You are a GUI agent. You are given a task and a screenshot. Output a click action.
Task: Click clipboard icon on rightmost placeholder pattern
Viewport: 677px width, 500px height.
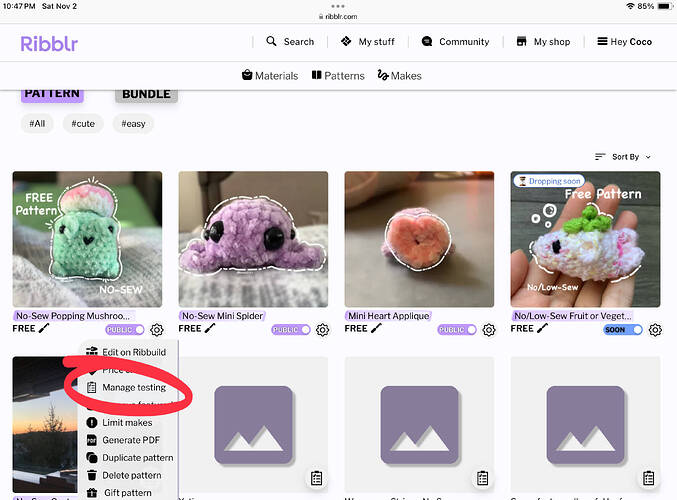point(648,478)
